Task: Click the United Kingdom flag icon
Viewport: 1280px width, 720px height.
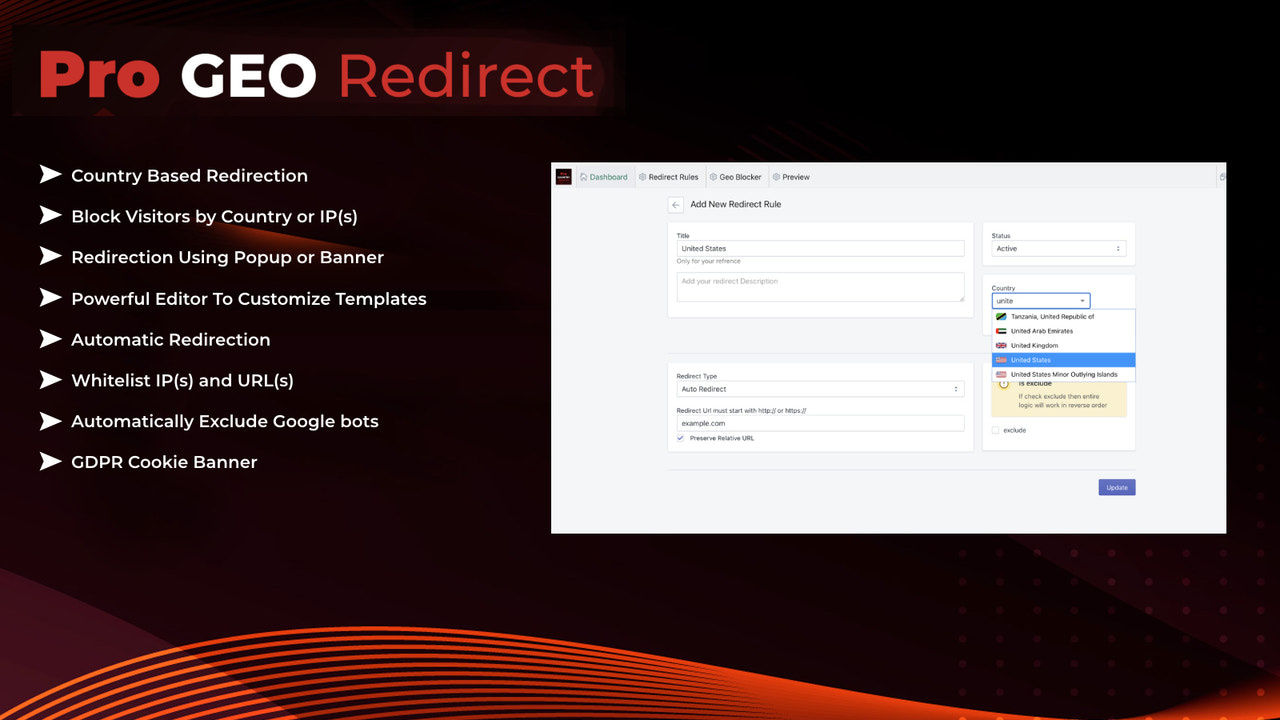Action: coord(1000,344)
